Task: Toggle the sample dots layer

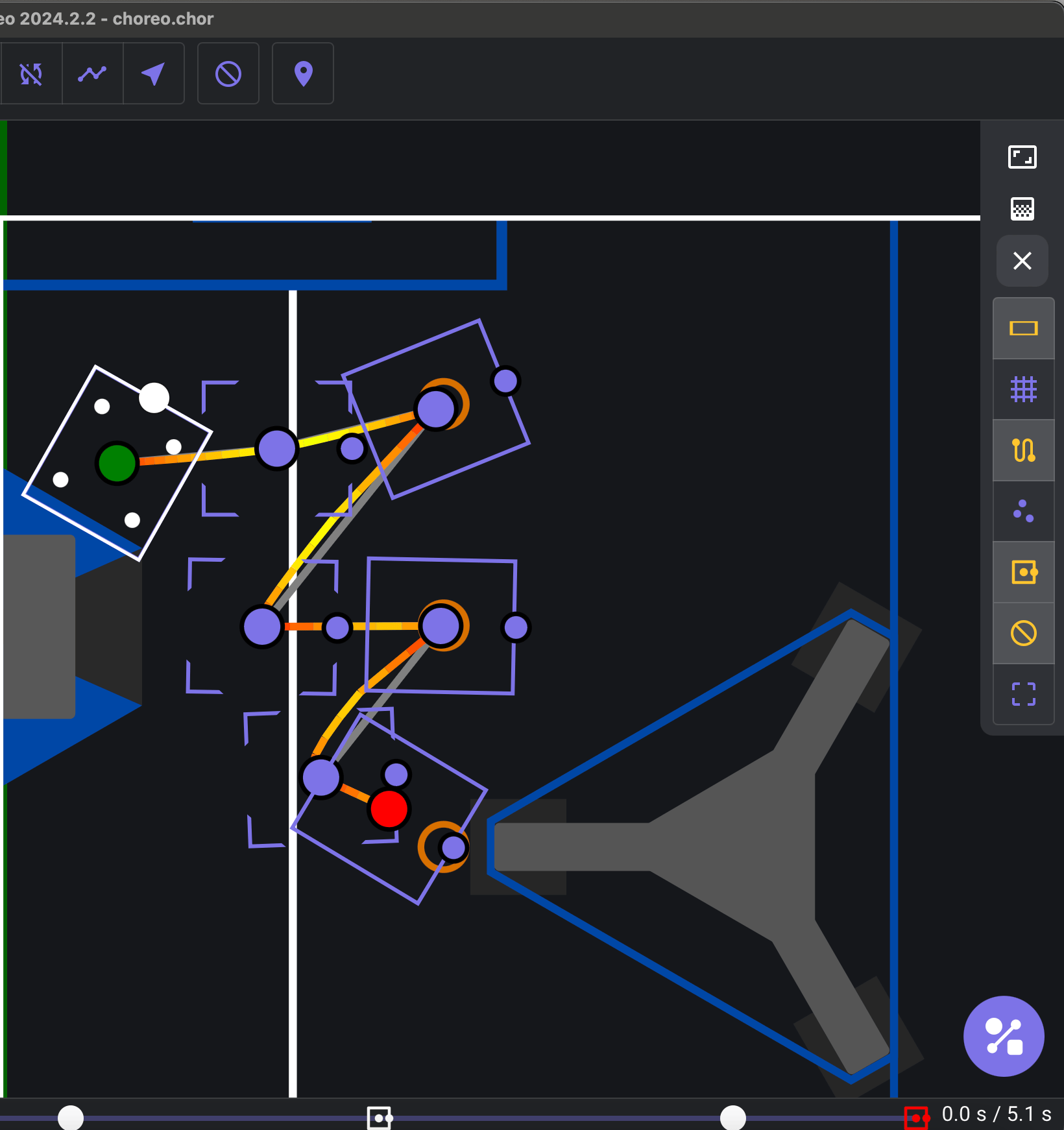Action: click(1023, 511)
